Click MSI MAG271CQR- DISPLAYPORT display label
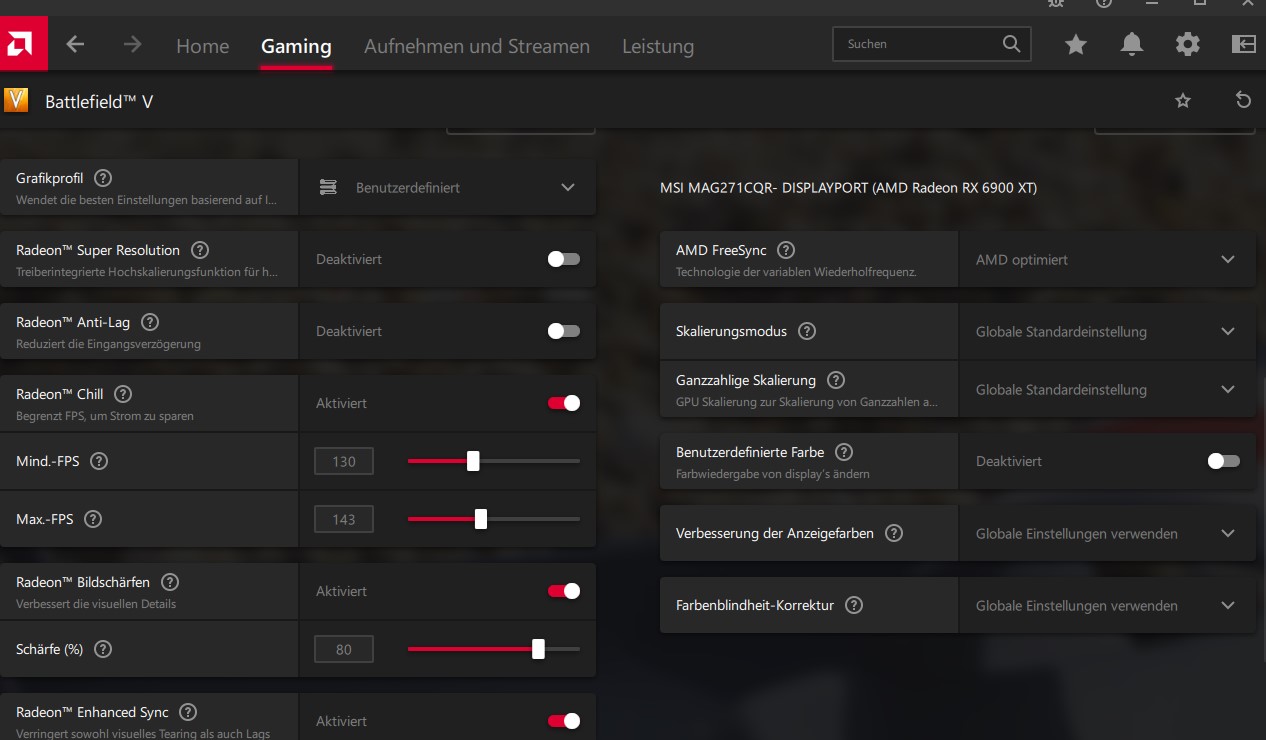The height and width of the screenshot is (740, 1266). (848, 187)
